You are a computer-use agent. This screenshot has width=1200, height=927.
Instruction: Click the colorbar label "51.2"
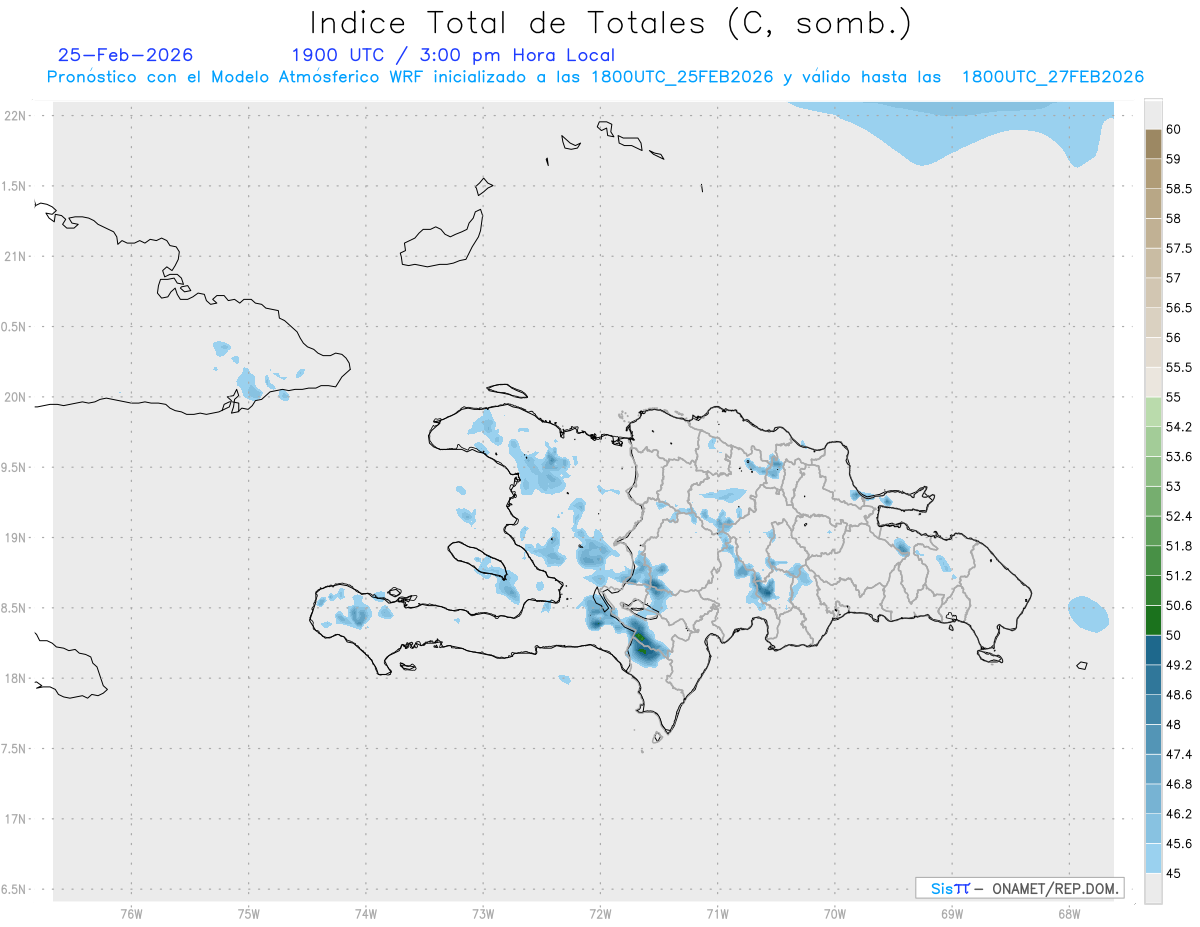click(1178, 576)
